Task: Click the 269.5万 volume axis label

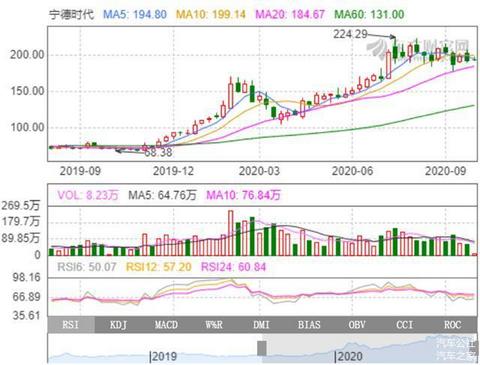Action: click(21, 206)
